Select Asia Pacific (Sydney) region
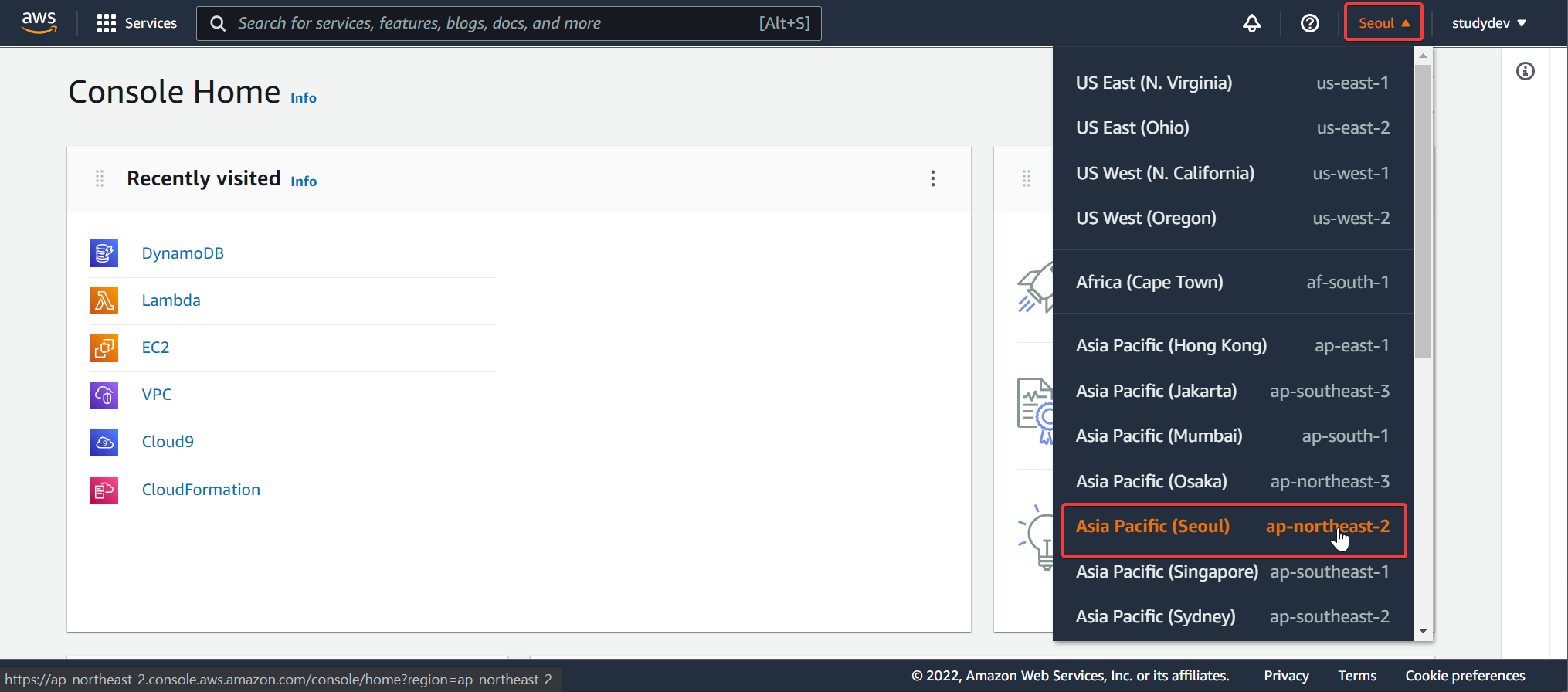 tap(1233, 616)
